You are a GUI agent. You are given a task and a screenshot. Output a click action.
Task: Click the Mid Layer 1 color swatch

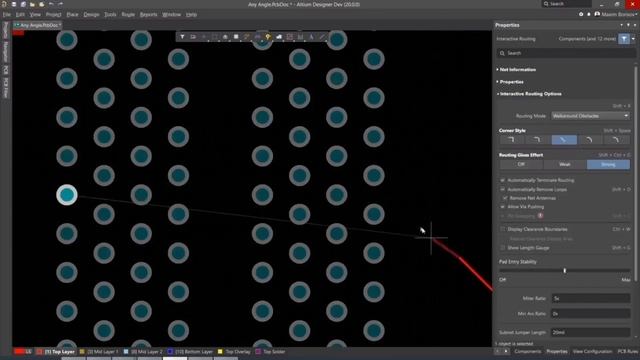tap(82, 351)
